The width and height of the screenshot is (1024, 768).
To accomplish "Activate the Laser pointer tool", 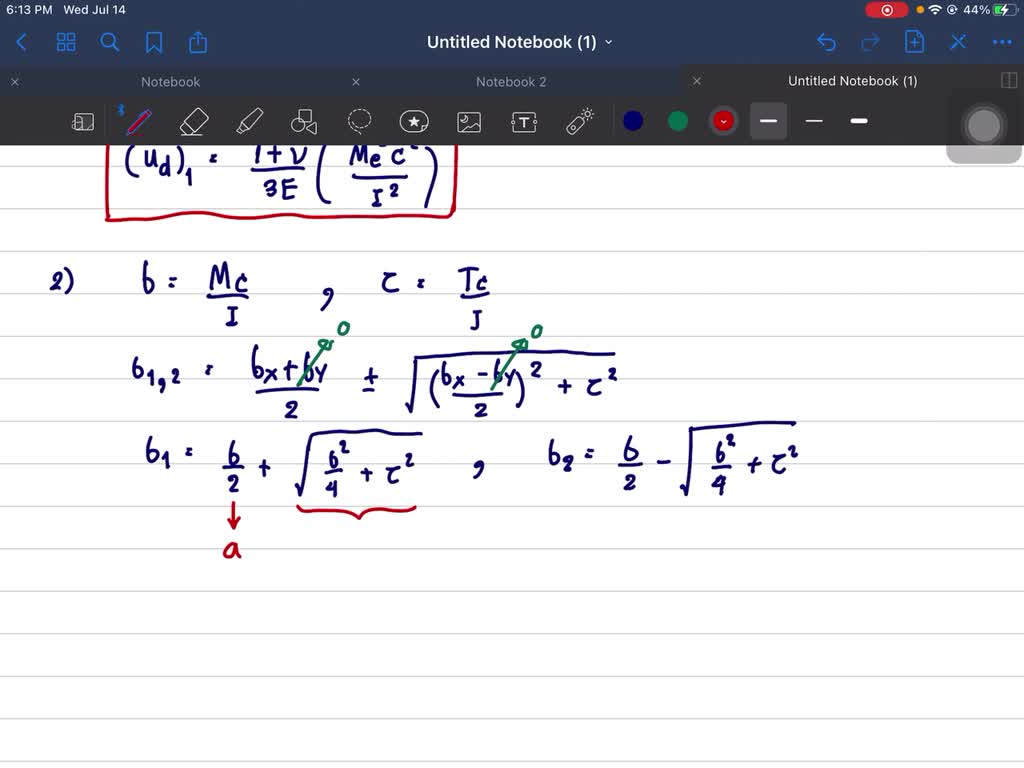I will [x=579, y=121].
